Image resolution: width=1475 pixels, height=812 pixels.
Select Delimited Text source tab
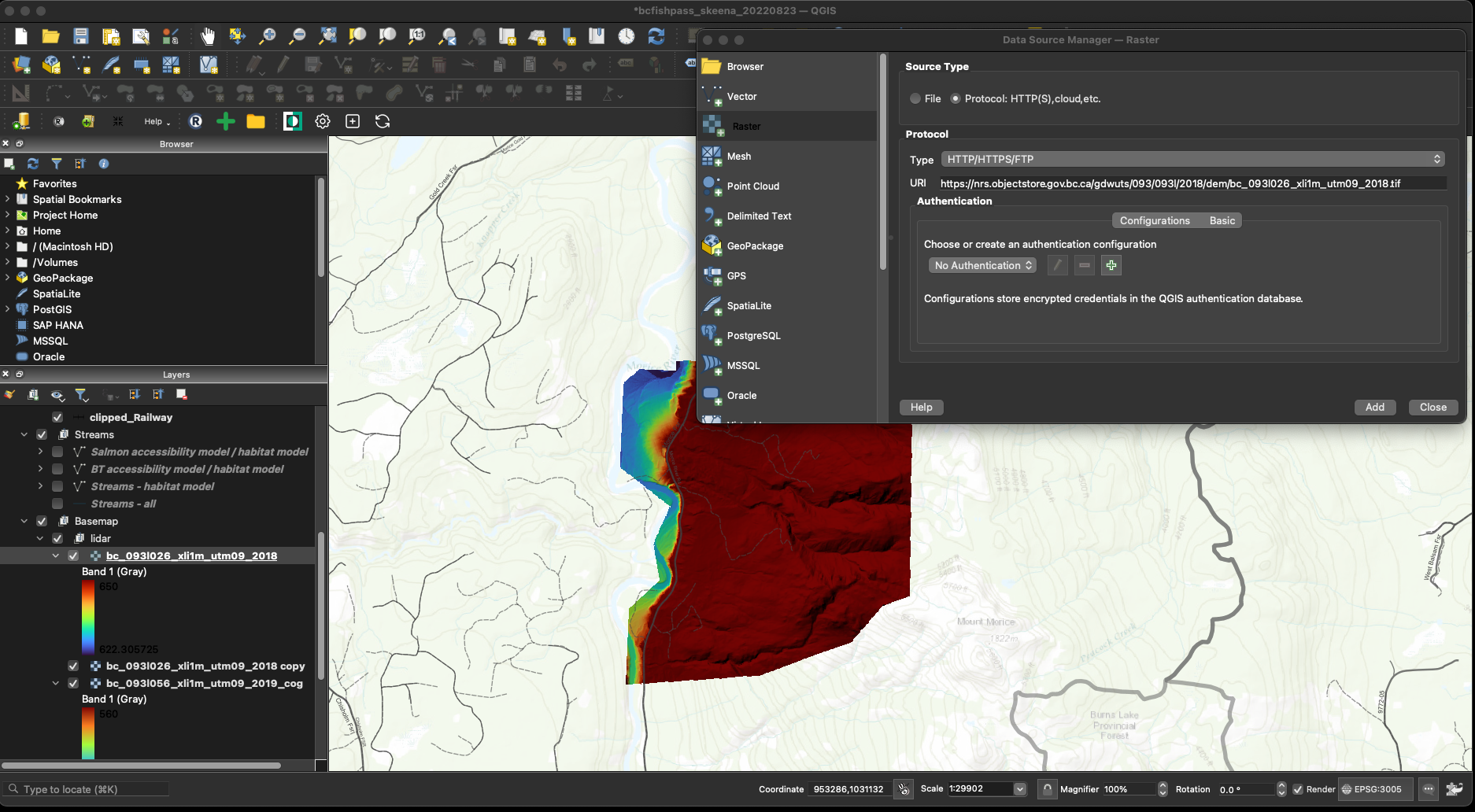[x=787, y=216]
